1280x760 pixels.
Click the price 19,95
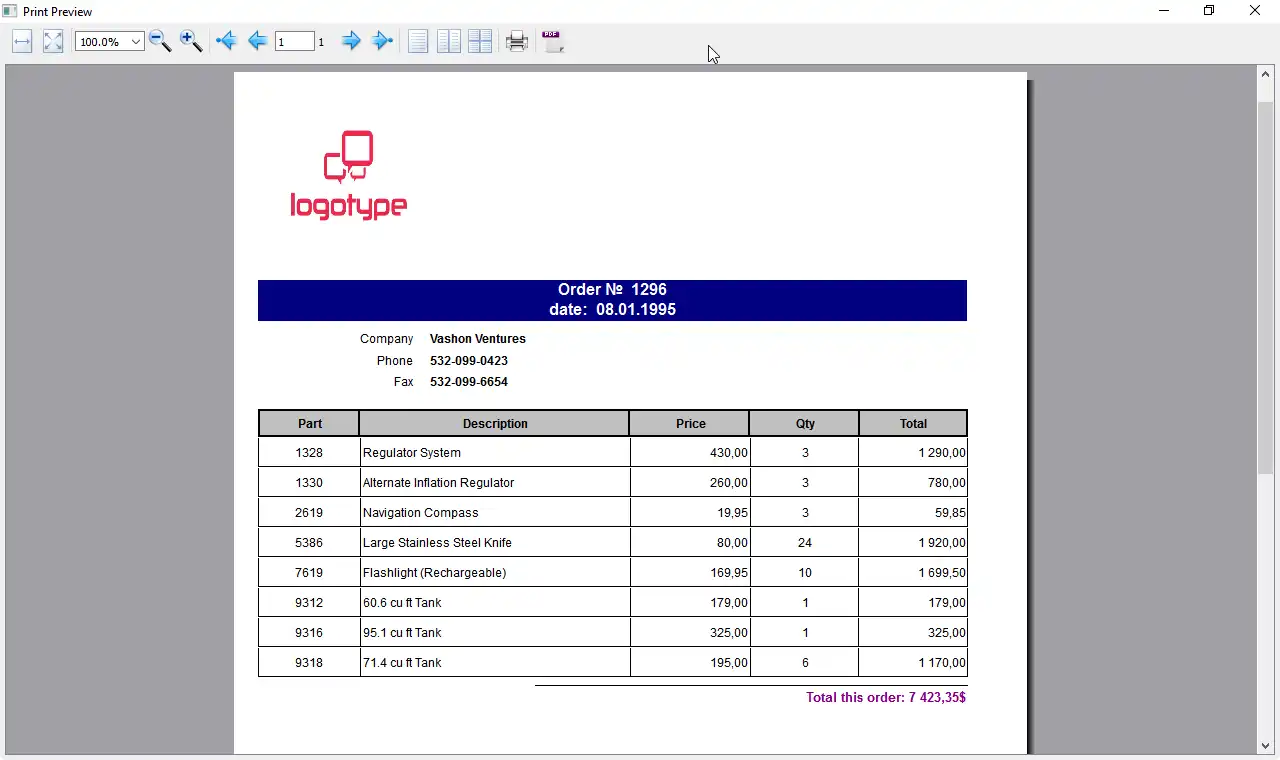pos(732,513)
